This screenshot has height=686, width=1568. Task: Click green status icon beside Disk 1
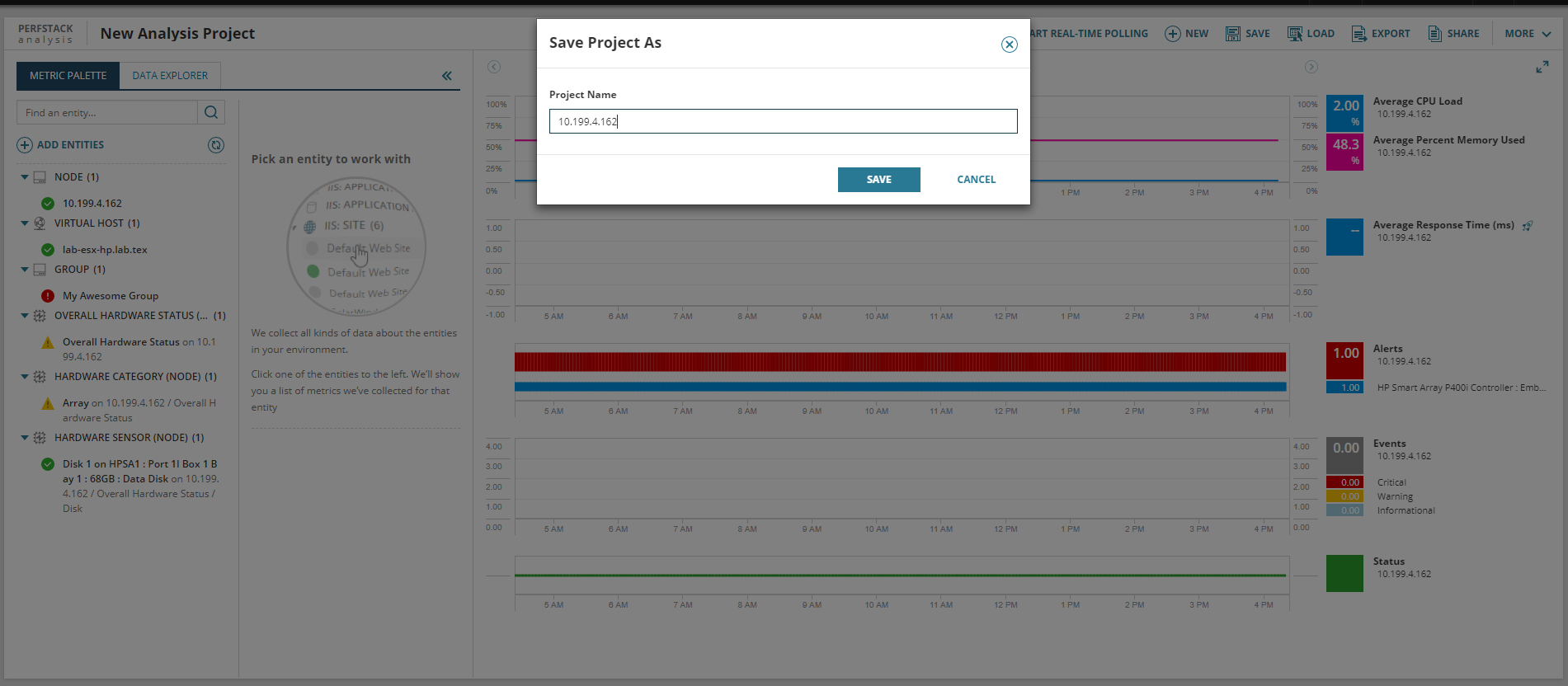[x=48, y=464]
